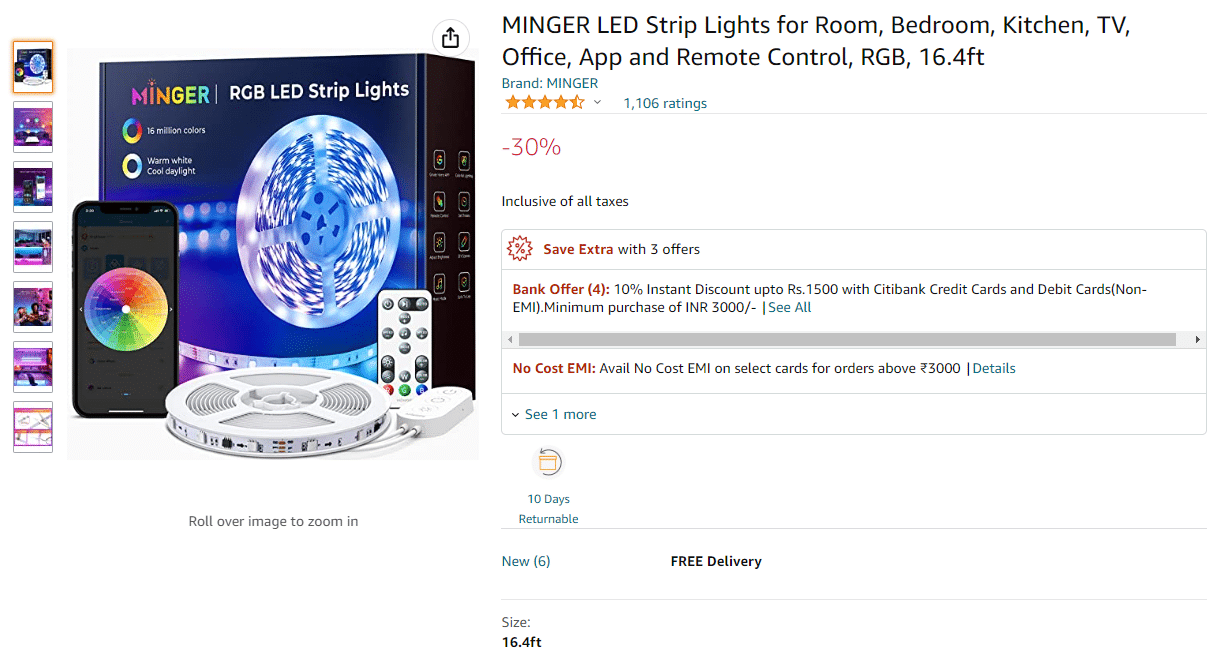Viewport: 1224px width, 658px height.
Task: Select the fourth product thumbnail
Action: [x=33, y=247]
